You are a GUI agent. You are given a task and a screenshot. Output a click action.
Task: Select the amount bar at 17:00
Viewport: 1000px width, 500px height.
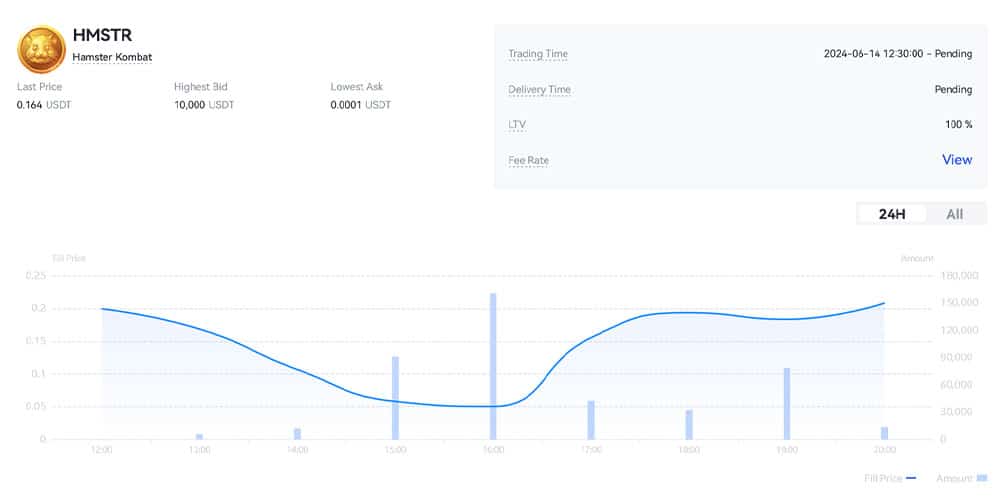[x=591, y=419]
